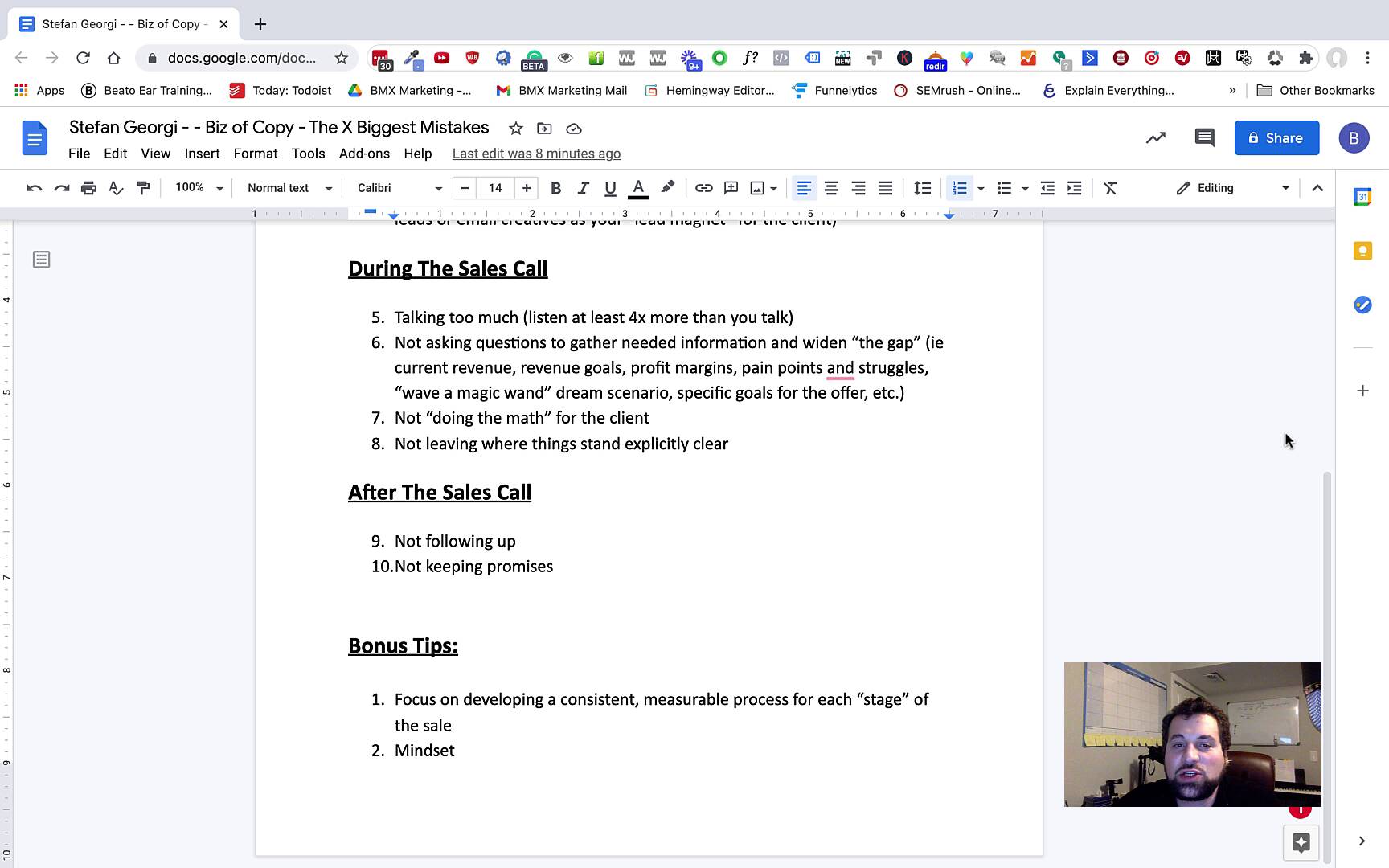Open the 'Last edit was 8 minutes ago' link
The width and height of the screenshot is (1389, 868).
pos(536,154)
